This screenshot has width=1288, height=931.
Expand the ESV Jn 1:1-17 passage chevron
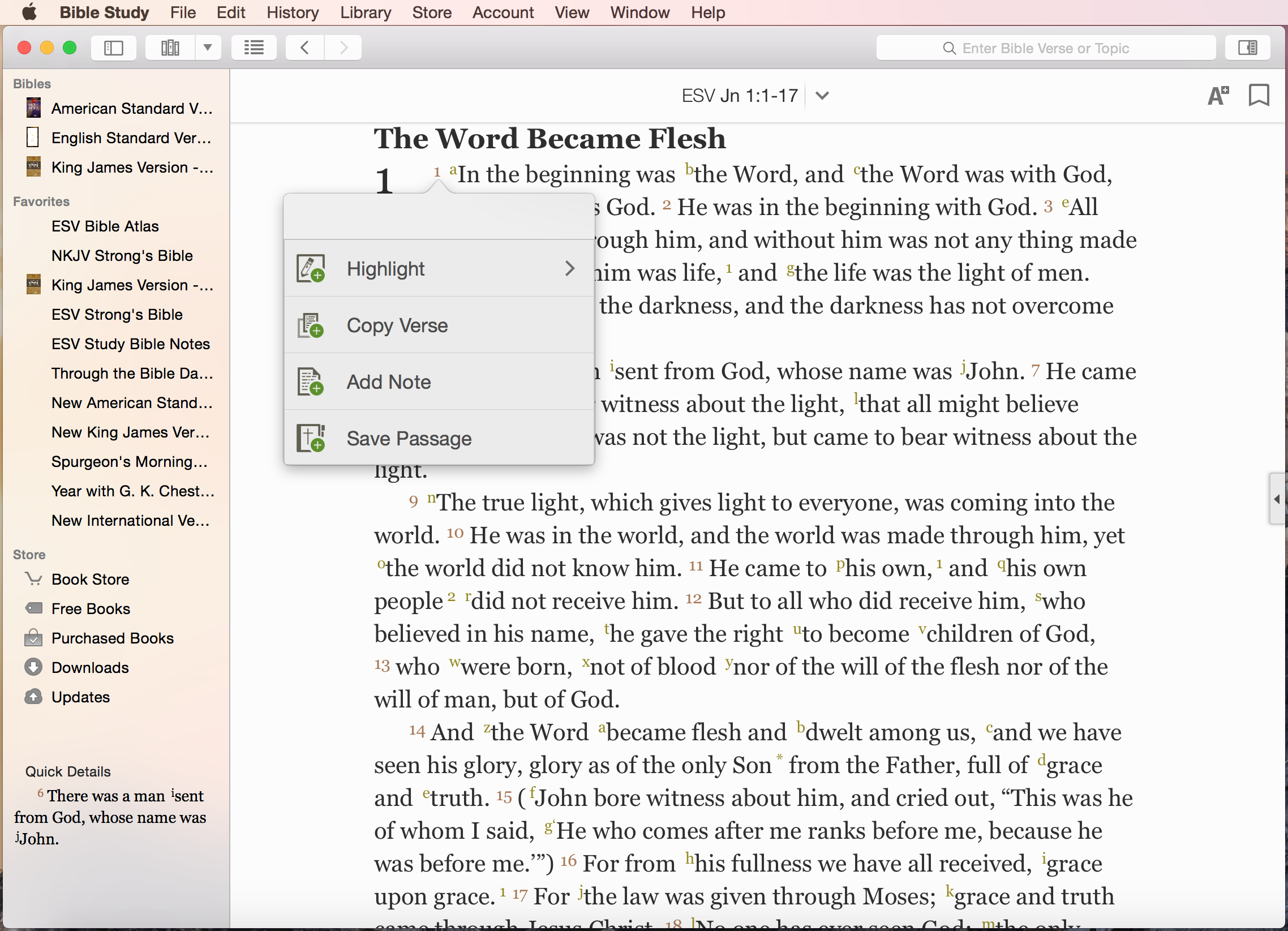pos(822,96)
